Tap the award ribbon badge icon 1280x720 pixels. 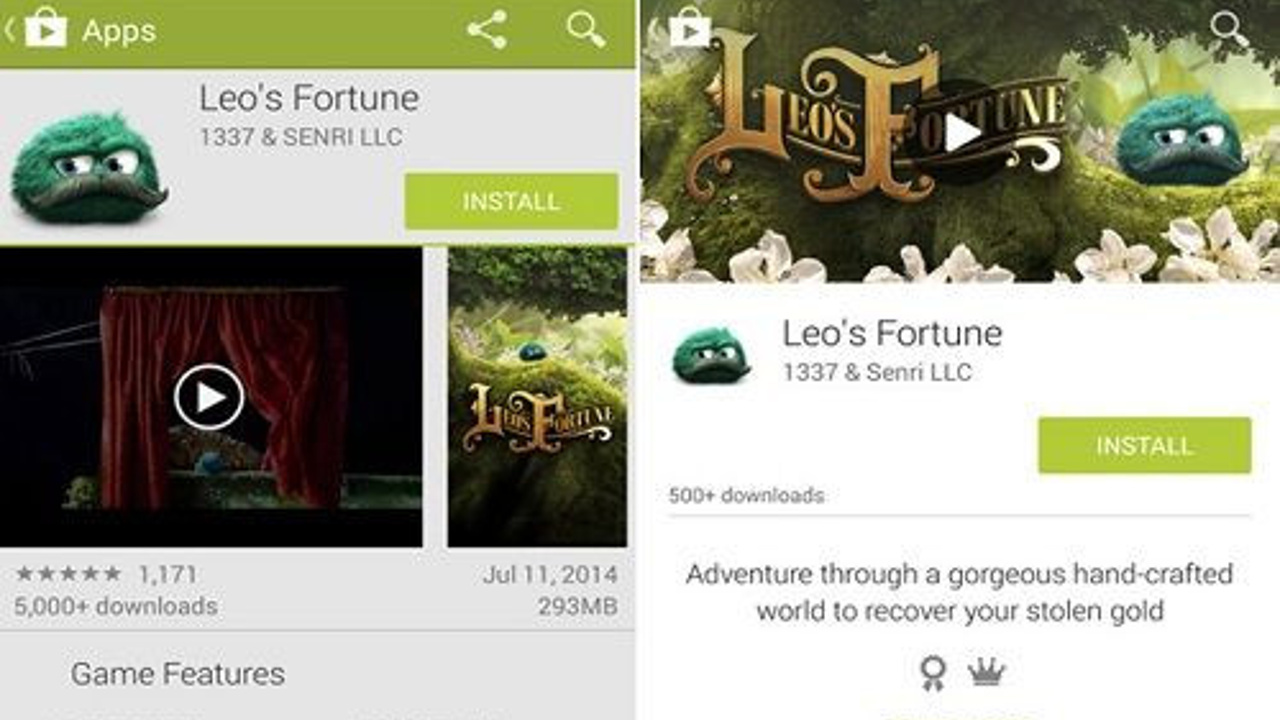point(932,673)
